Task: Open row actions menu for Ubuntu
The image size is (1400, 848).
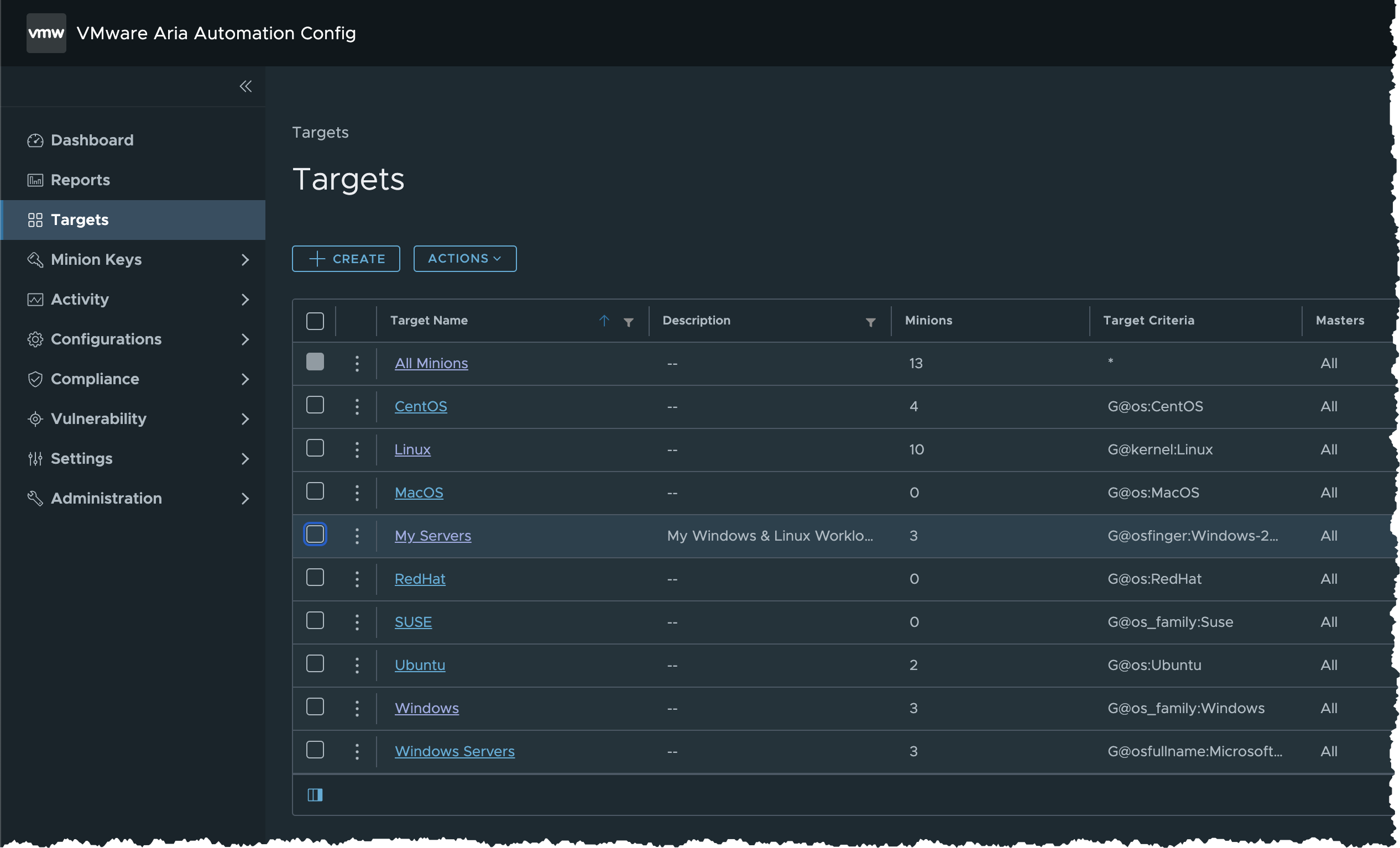Action: tap(357, 666)
